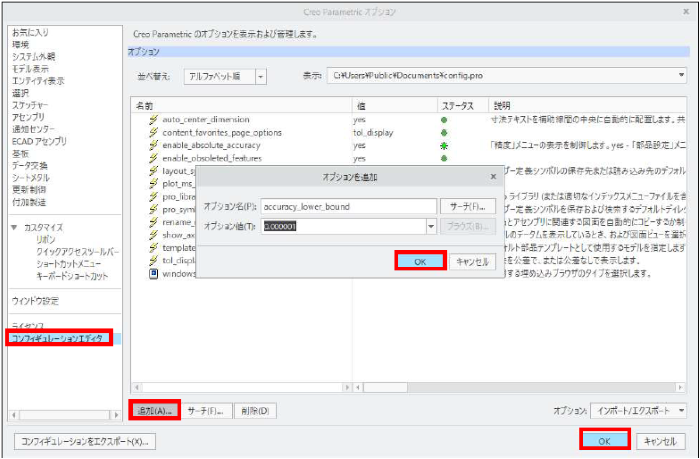Click the ステータス column header
Image resolution: width=700 pixels, height=459 pixels.
[x=463, y=106]
